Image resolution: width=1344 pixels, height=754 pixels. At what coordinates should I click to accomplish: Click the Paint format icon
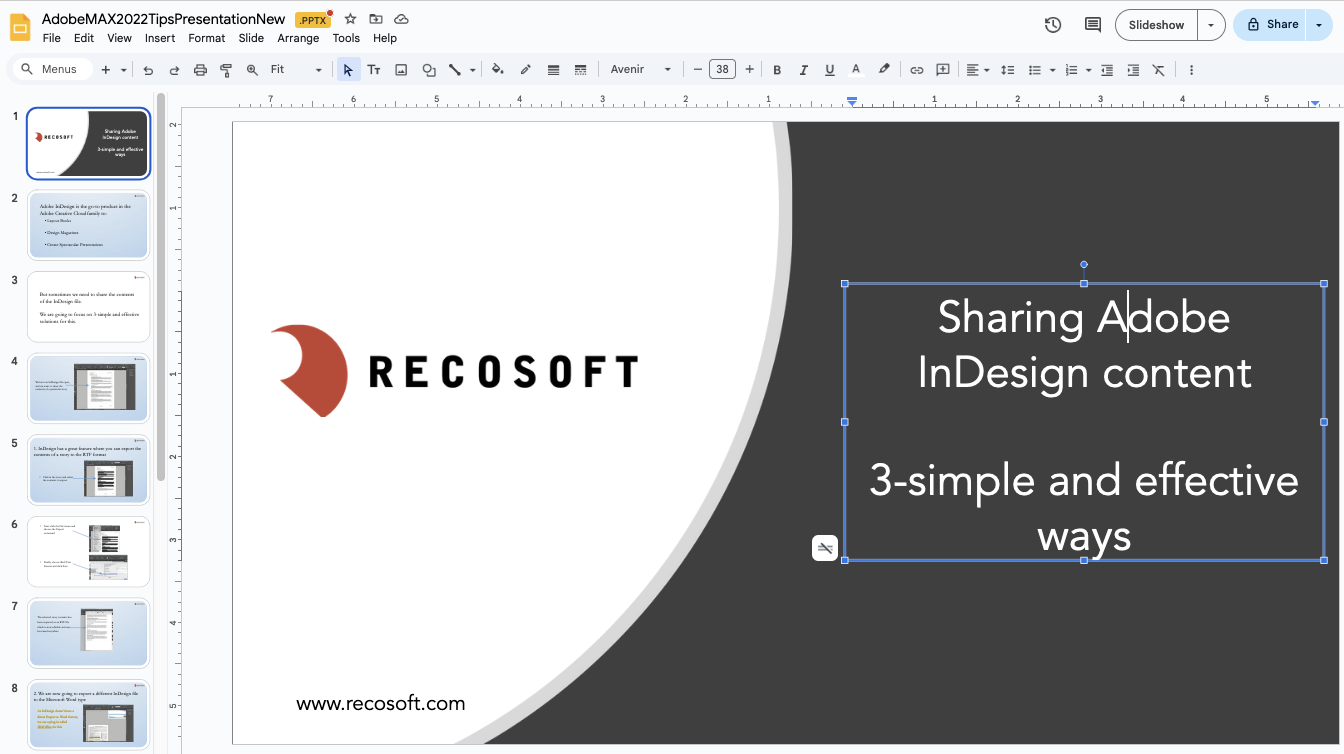(227, 69)
